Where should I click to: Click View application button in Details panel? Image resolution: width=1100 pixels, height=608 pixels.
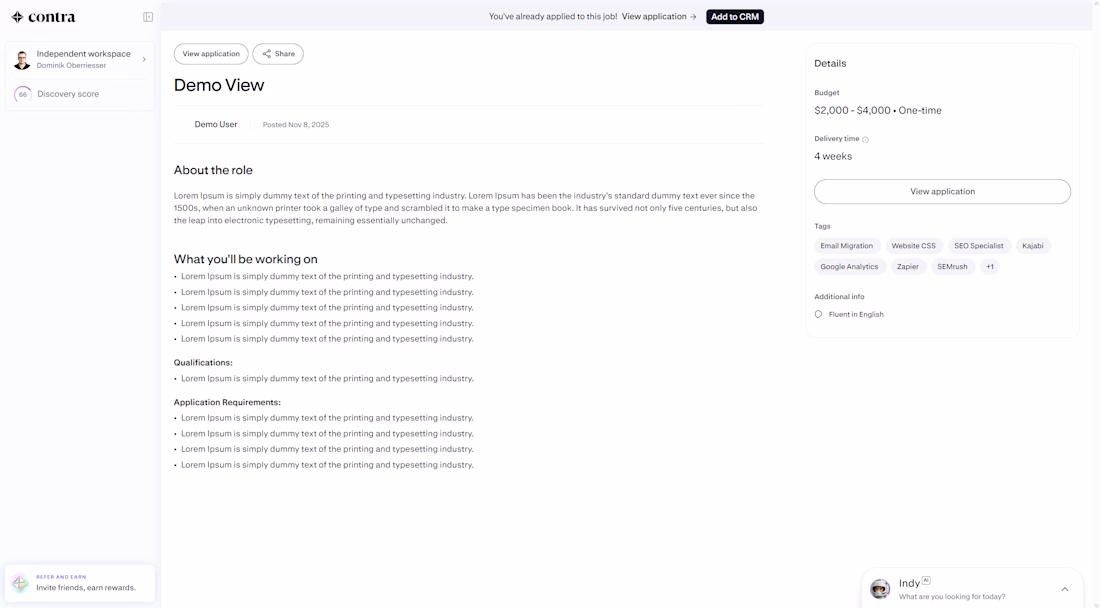pyautogui.click(x=942, y=191)
